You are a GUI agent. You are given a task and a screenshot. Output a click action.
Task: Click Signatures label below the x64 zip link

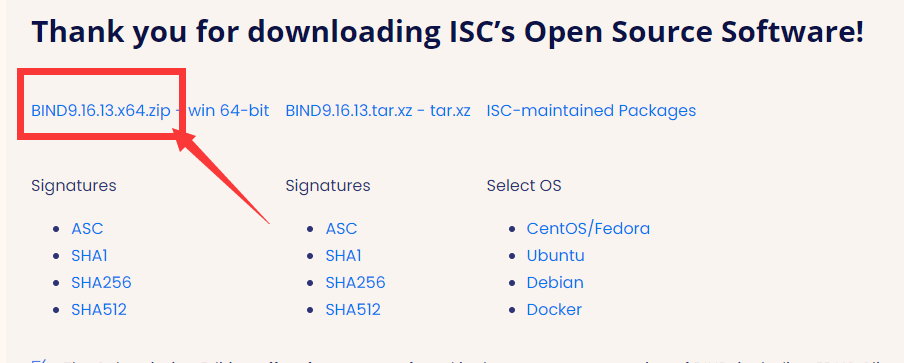click(x=74, y=186)
